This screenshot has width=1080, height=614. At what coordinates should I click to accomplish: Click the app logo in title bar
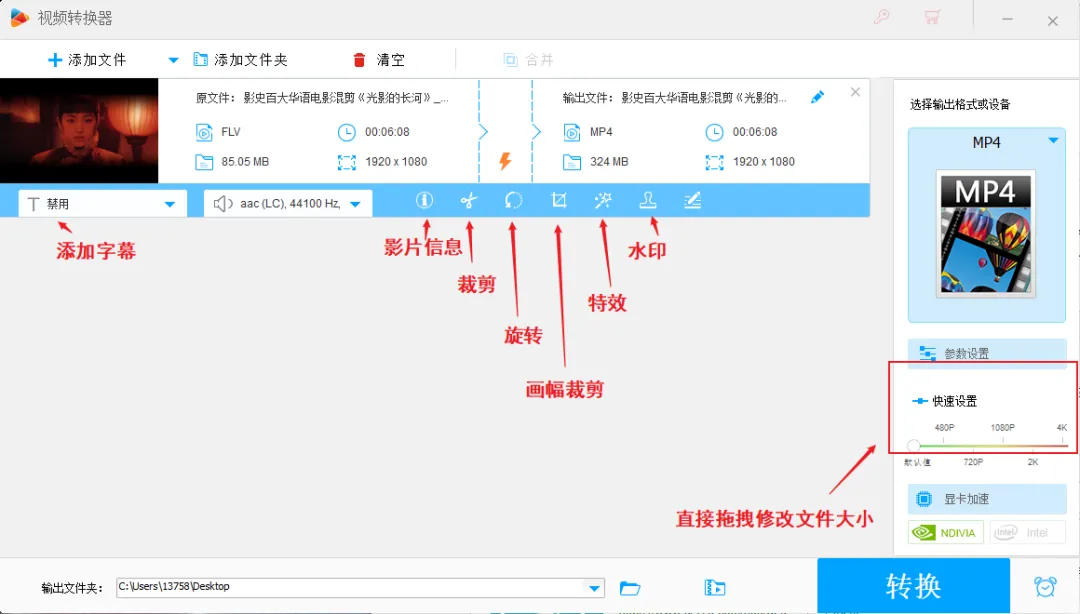point(19,17)
